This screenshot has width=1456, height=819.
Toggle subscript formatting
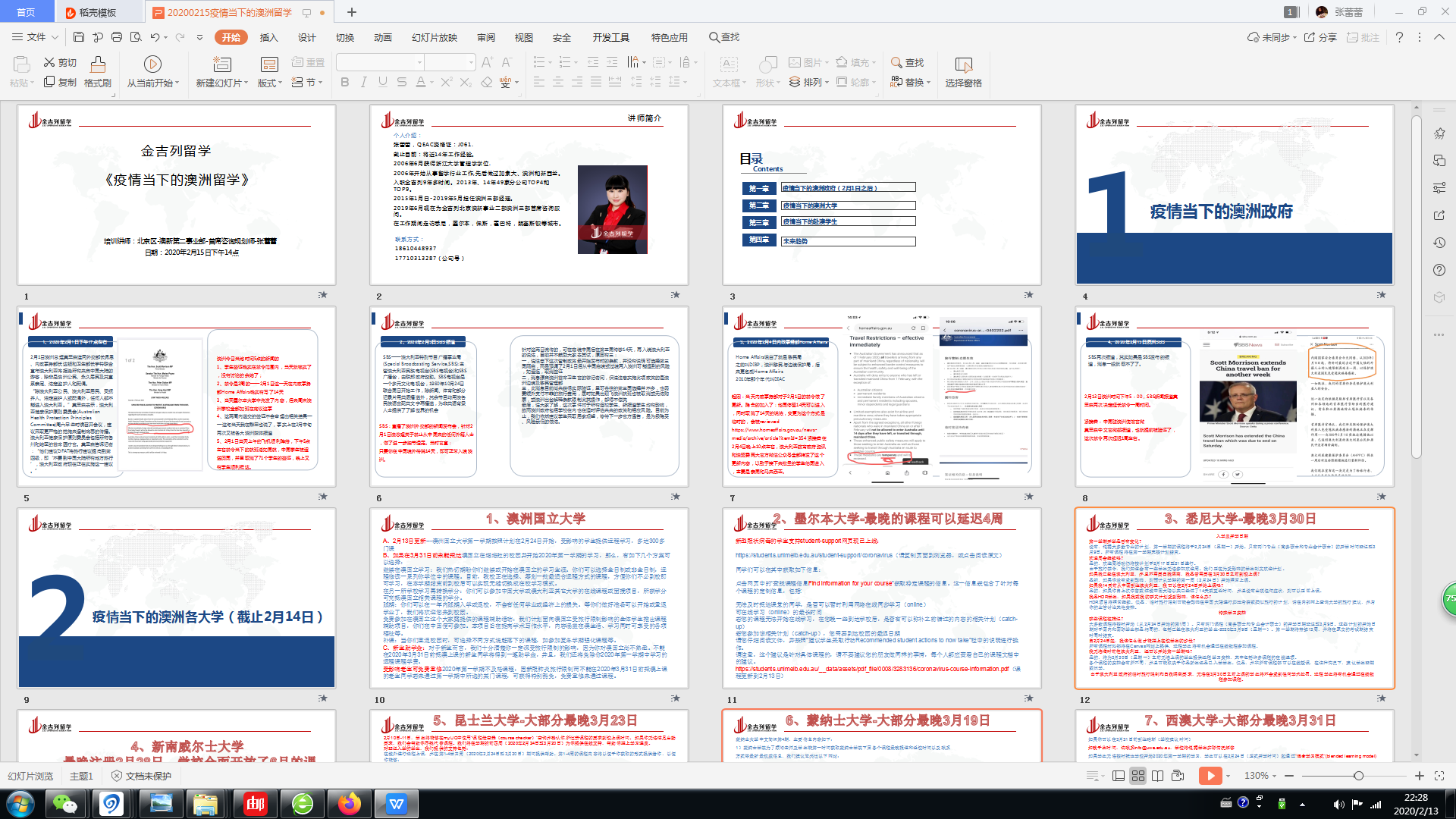click(466, 82)
